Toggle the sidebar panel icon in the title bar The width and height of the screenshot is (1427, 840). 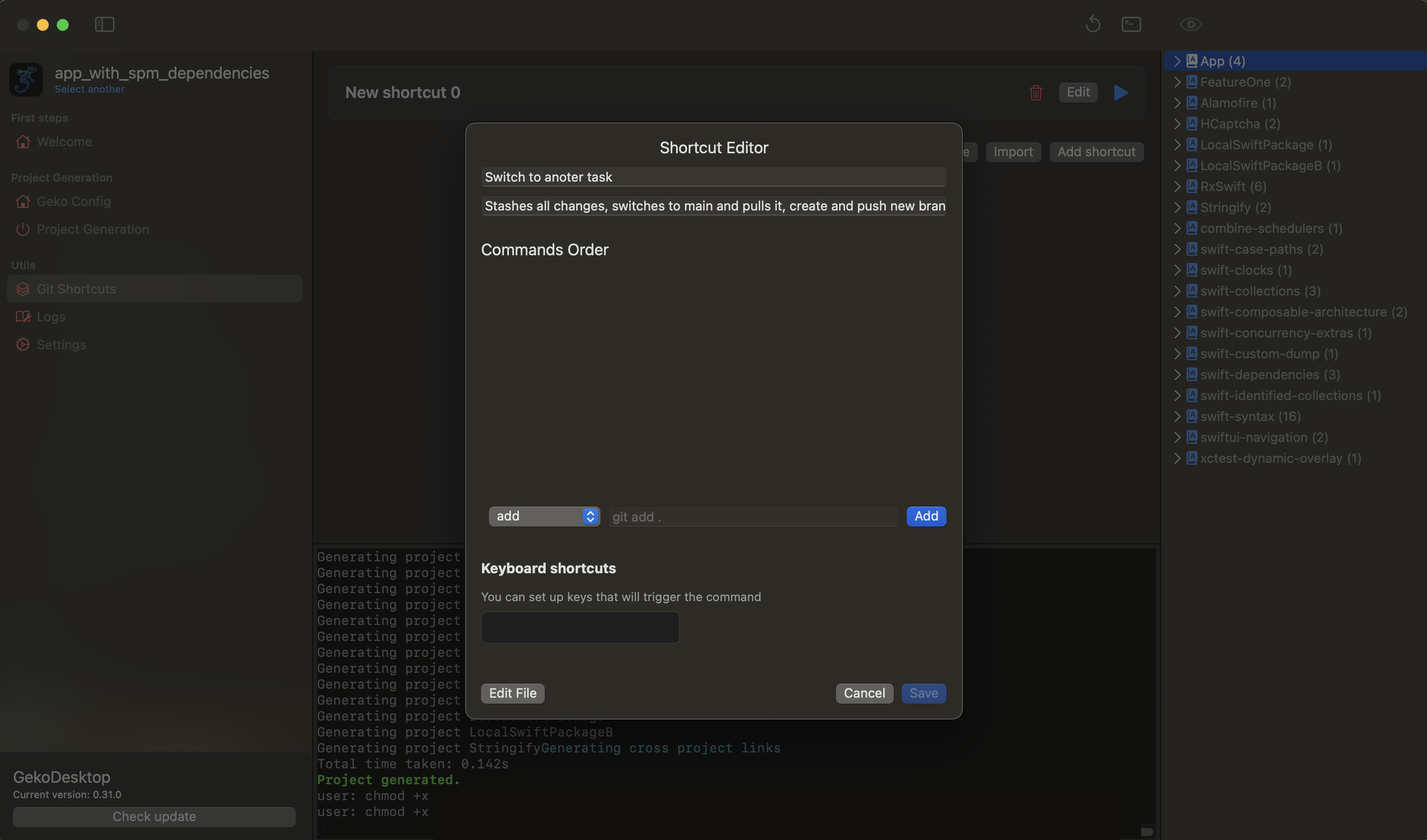pyautogui.click(x=105, y=24)
